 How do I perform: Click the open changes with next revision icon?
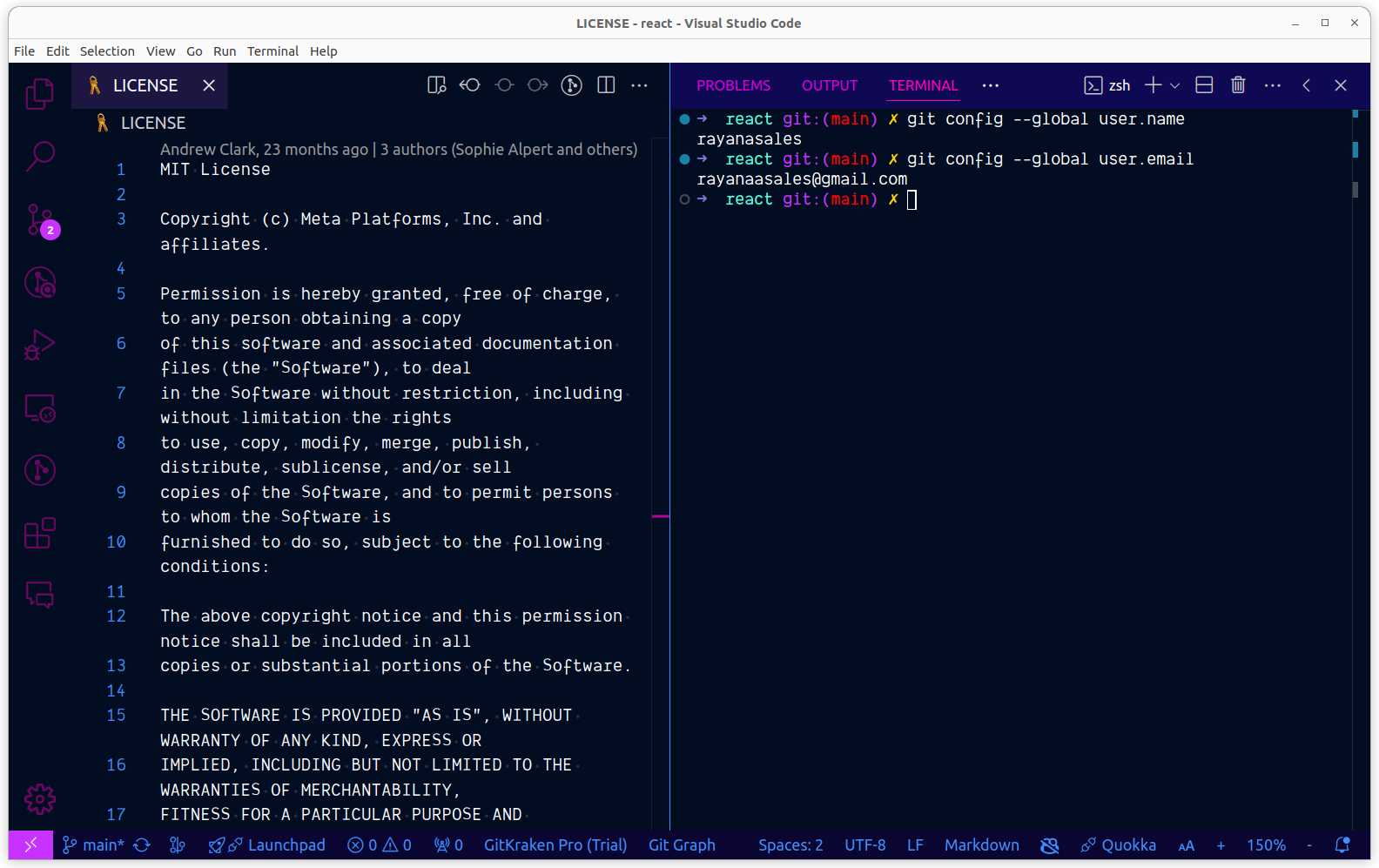coord(538,85)
